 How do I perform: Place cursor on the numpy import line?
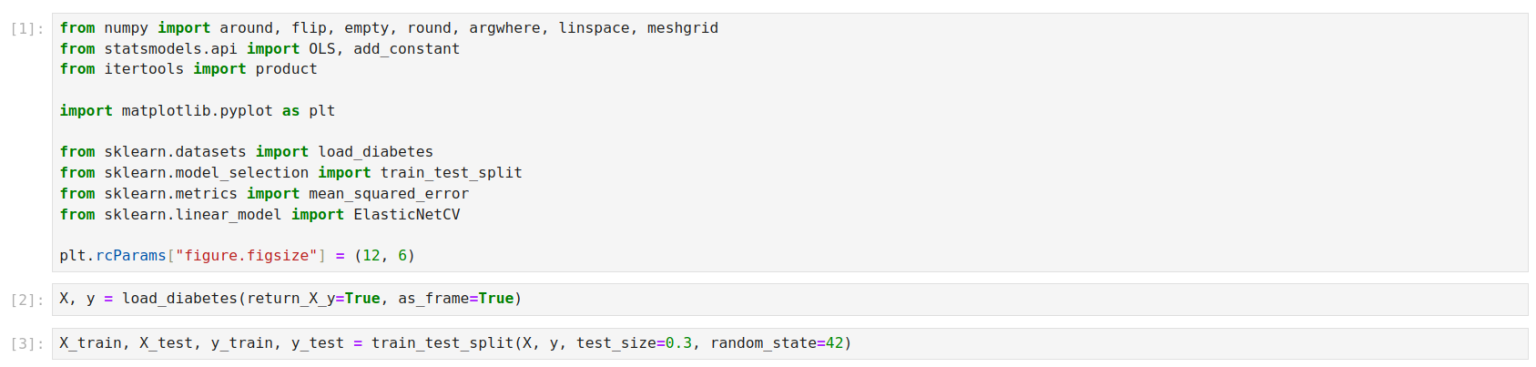[389, 28]
